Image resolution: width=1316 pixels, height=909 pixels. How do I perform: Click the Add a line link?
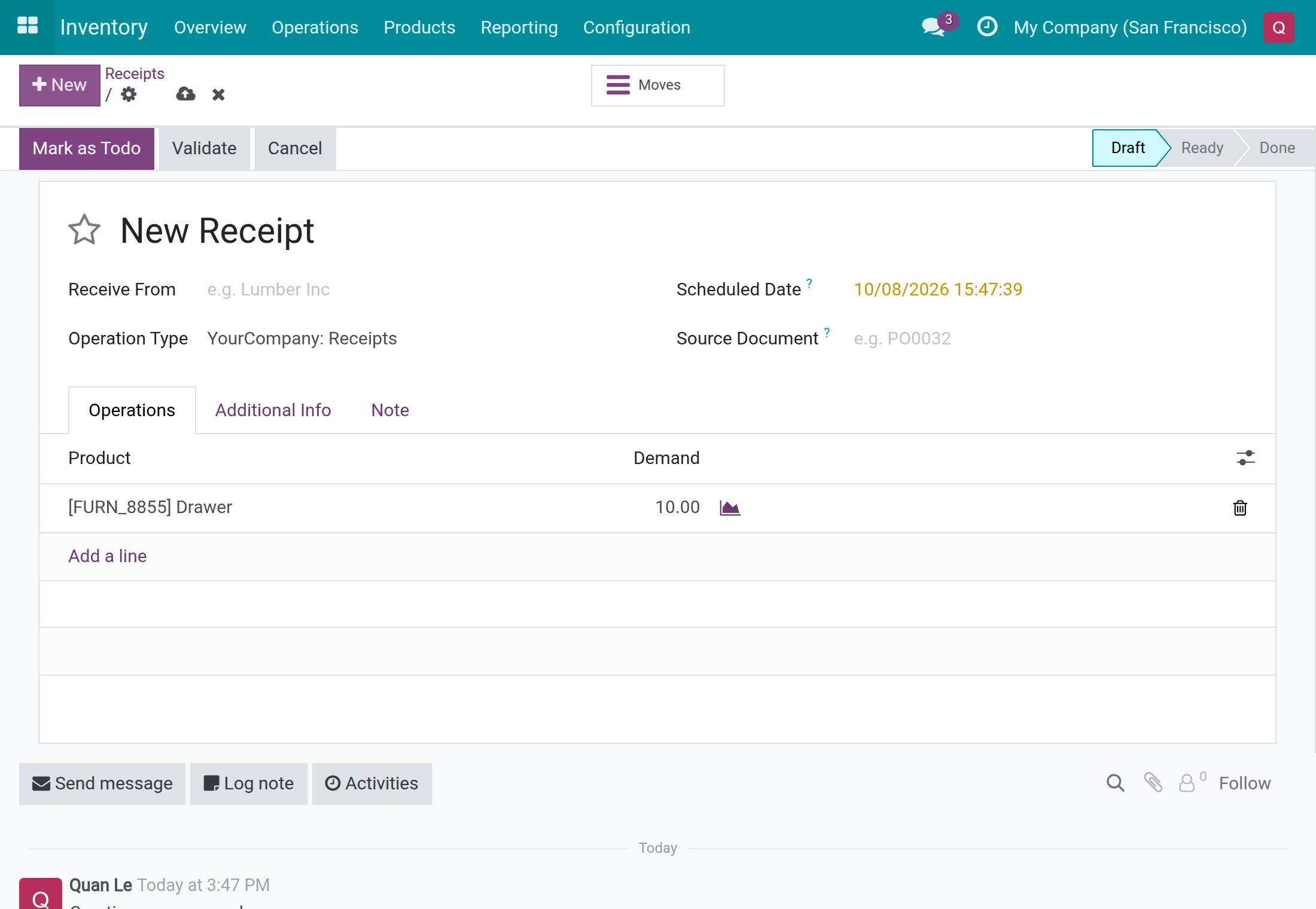pyautogui.click(x=108, y=556)
